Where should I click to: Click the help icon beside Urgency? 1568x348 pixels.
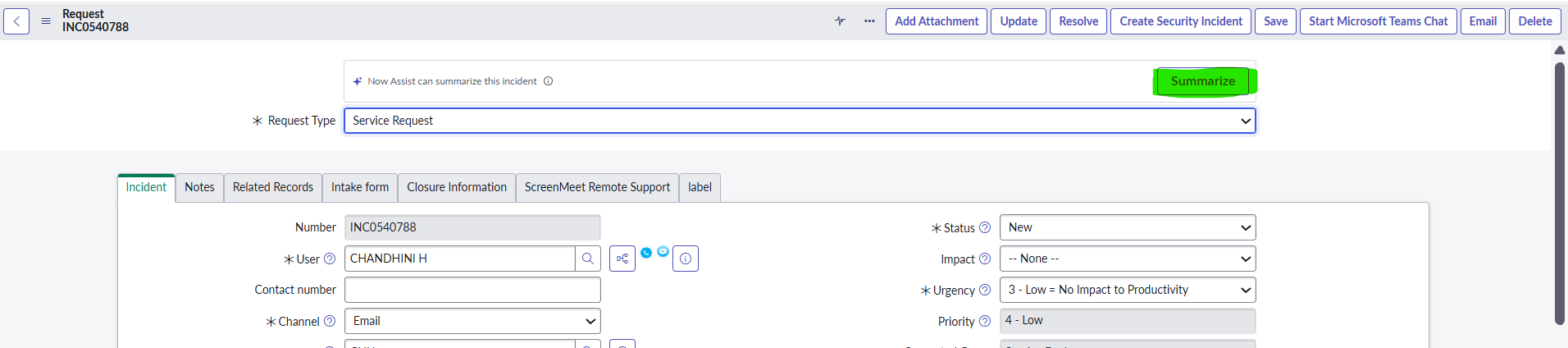pos(985,290)
